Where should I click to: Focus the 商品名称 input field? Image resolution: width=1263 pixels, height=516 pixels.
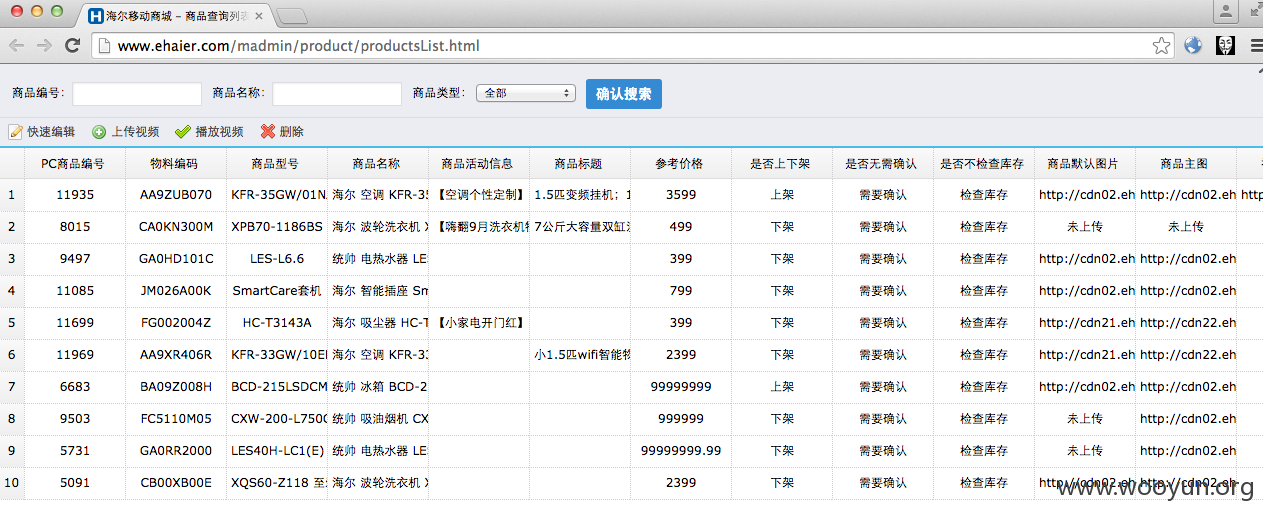pyautogui.click(x=337, y=93)
